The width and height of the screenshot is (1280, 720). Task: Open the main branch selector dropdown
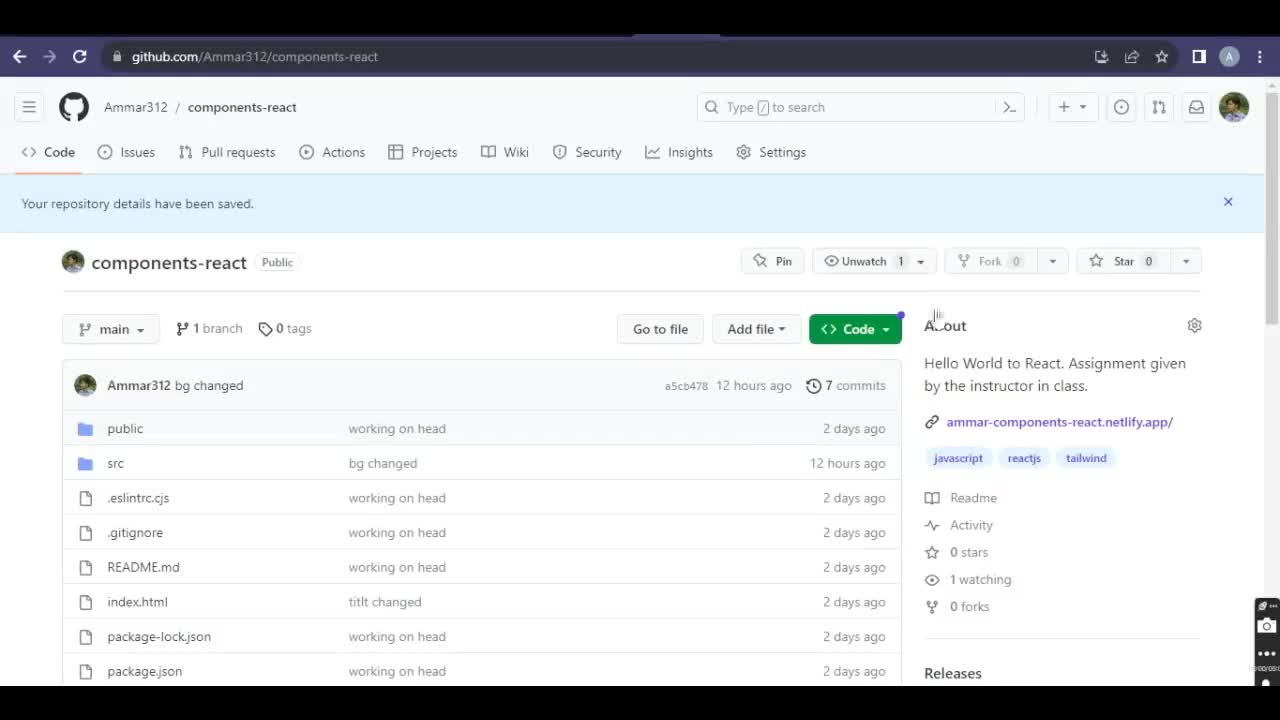[111, 329]
